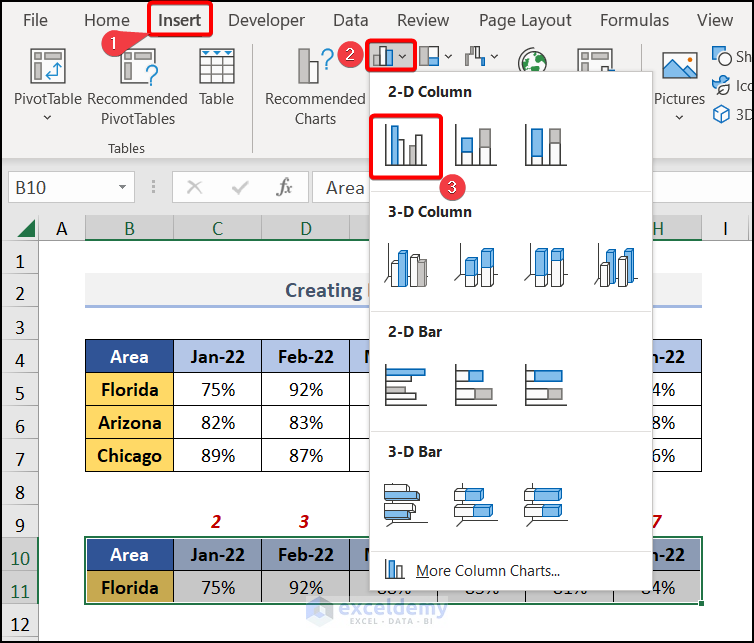Image resolution: width=754 pixels, height=643 pixels.
Task: Select 3-D 100% Stacked Column chart
Action: pos(545,265)
